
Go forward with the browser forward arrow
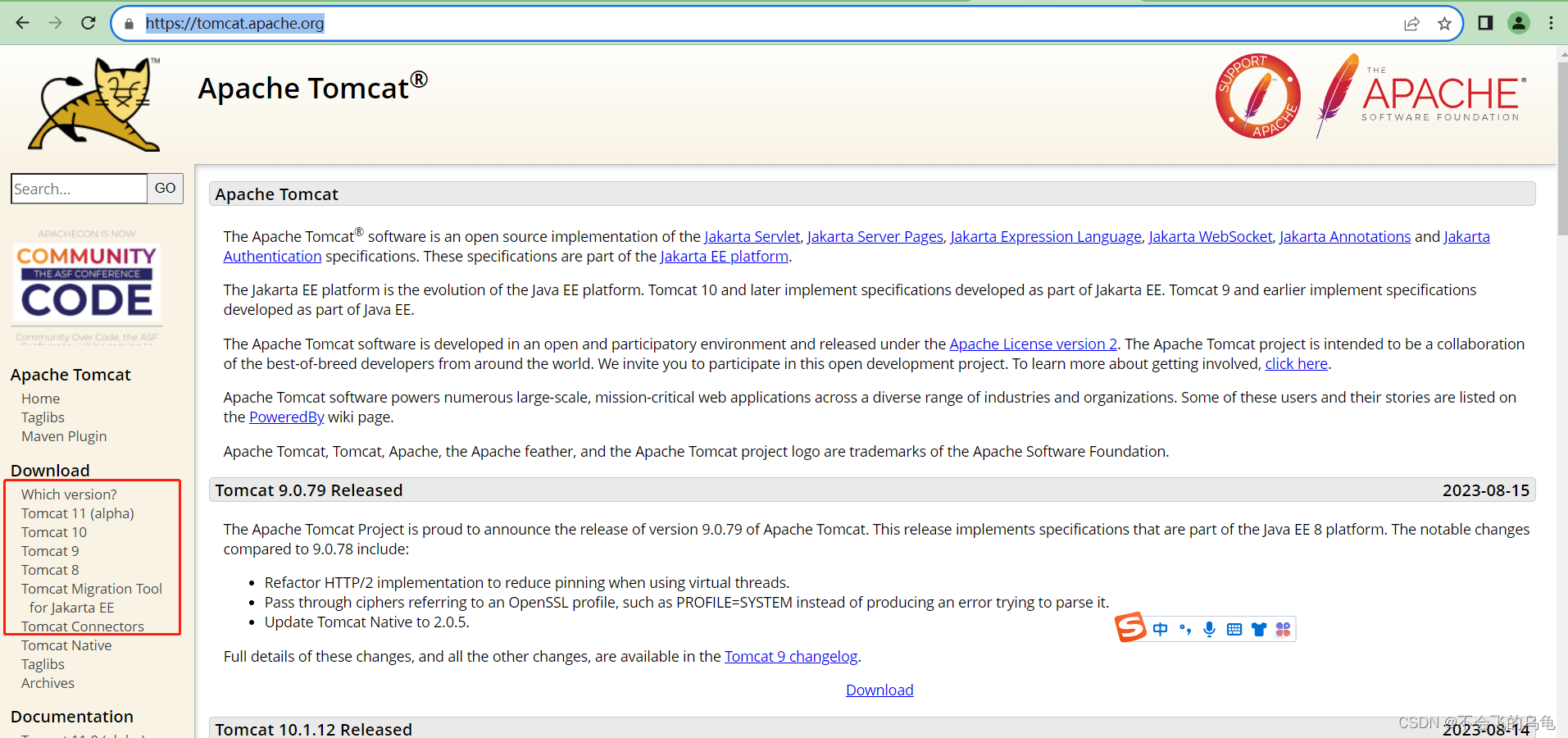pos(55,23)
